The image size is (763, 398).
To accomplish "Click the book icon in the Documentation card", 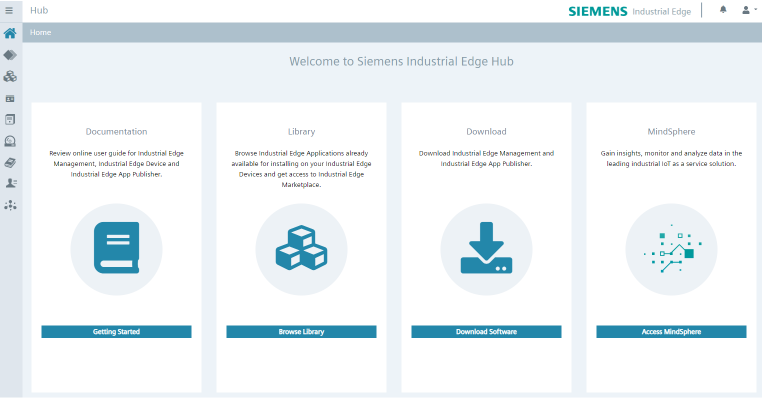I will pyautogui.click(x=116, y=248).
